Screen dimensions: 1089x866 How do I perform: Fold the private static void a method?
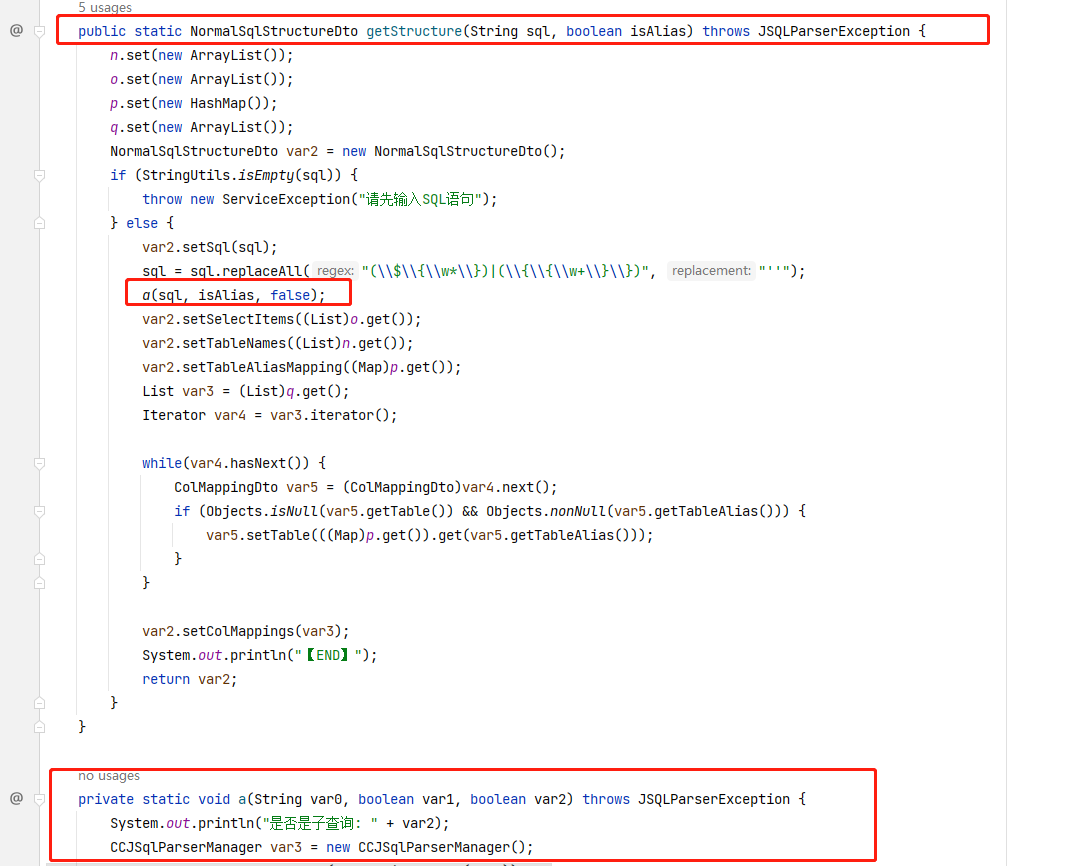point(40,799)
